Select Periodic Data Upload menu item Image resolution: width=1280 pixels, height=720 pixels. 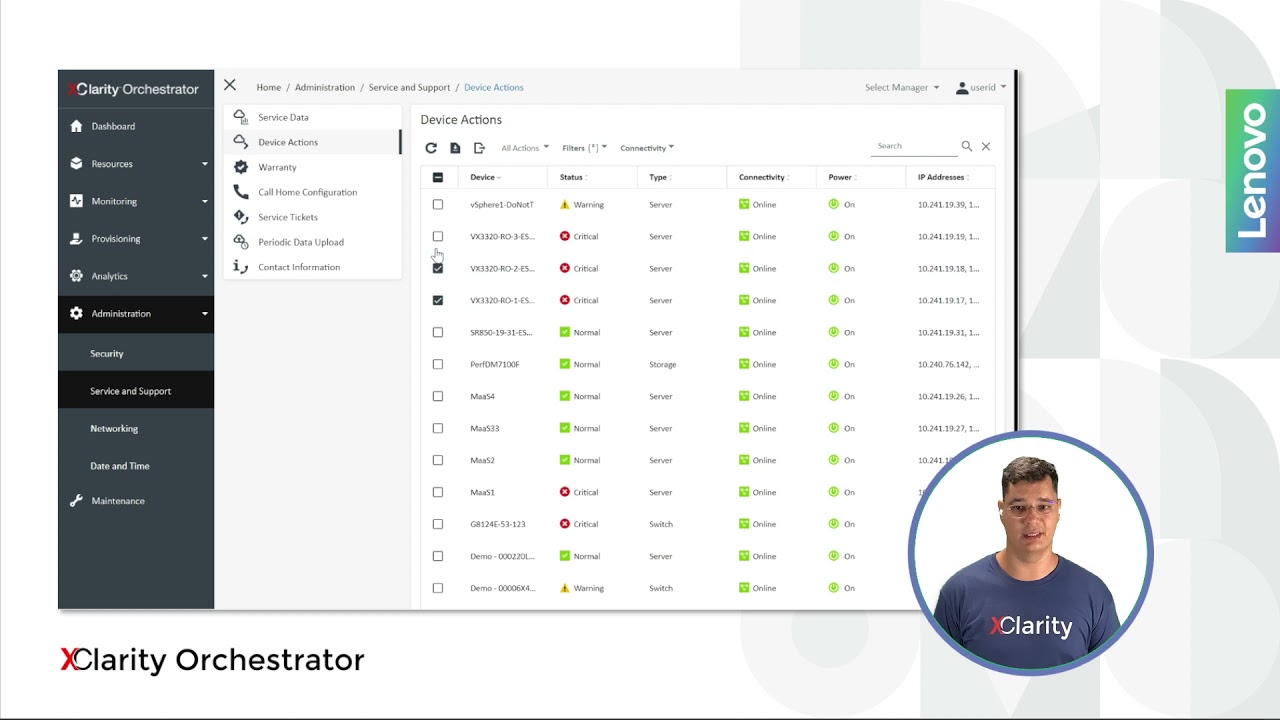(x=300, y=242)
